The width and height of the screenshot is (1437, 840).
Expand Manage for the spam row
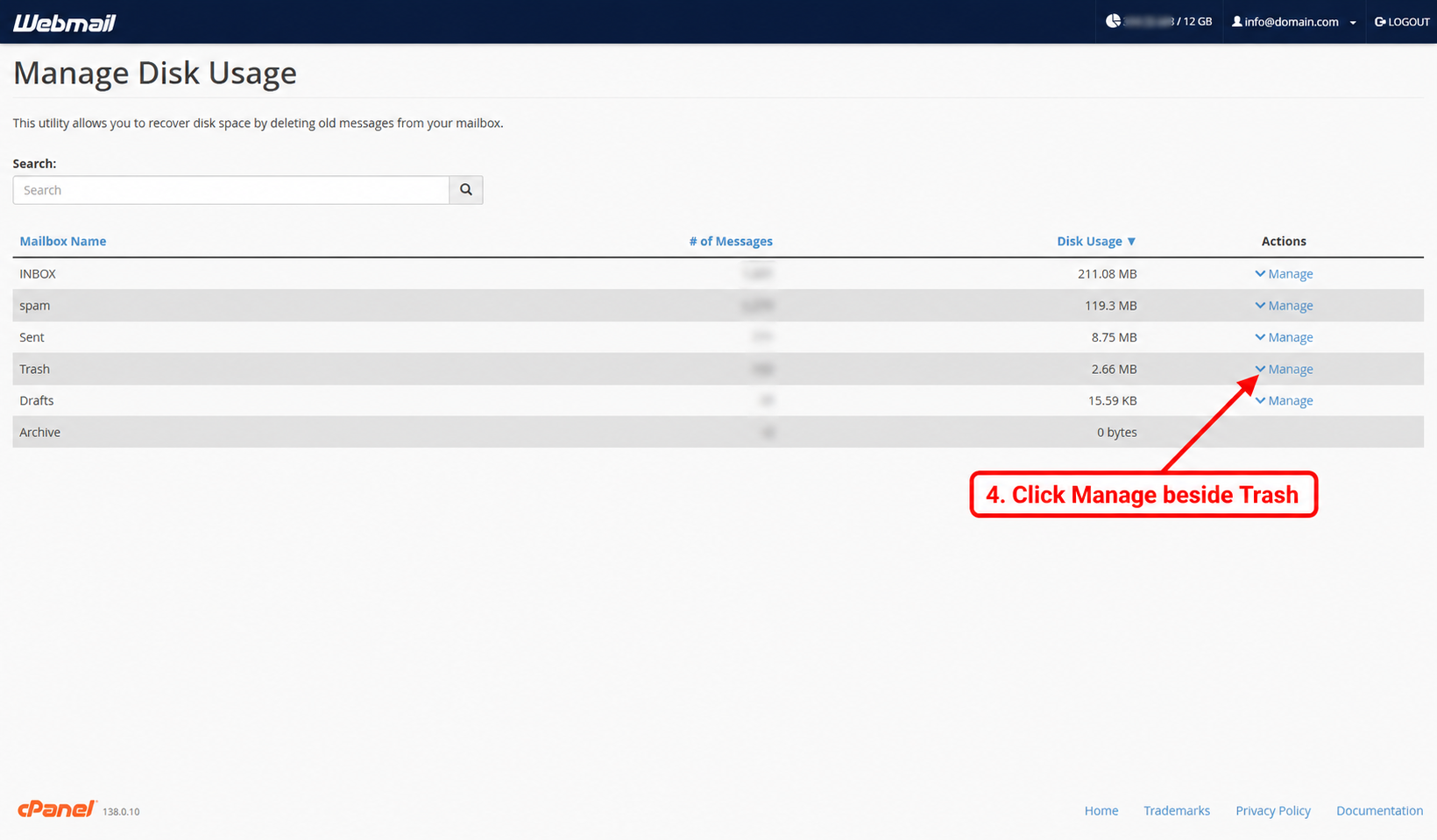(x=1284, y=306)
